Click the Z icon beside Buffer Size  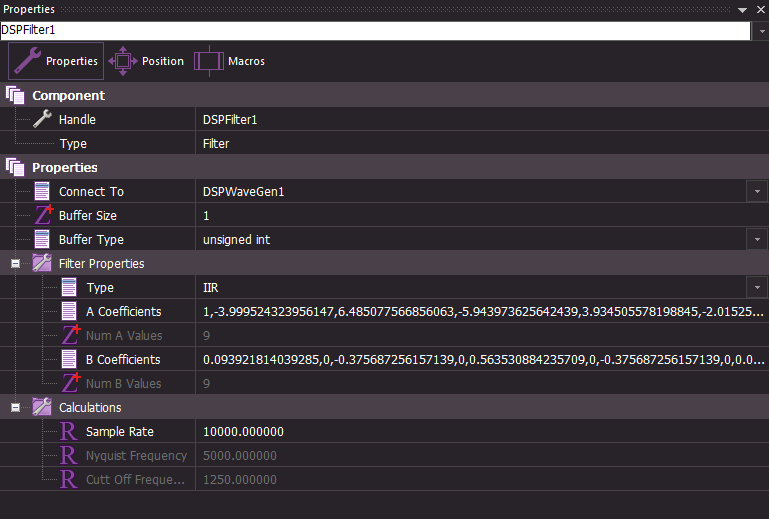(42, 215)
